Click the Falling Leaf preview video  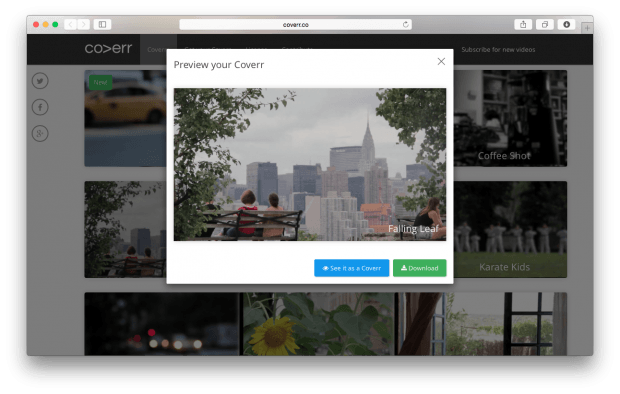[x=310, y=164]
